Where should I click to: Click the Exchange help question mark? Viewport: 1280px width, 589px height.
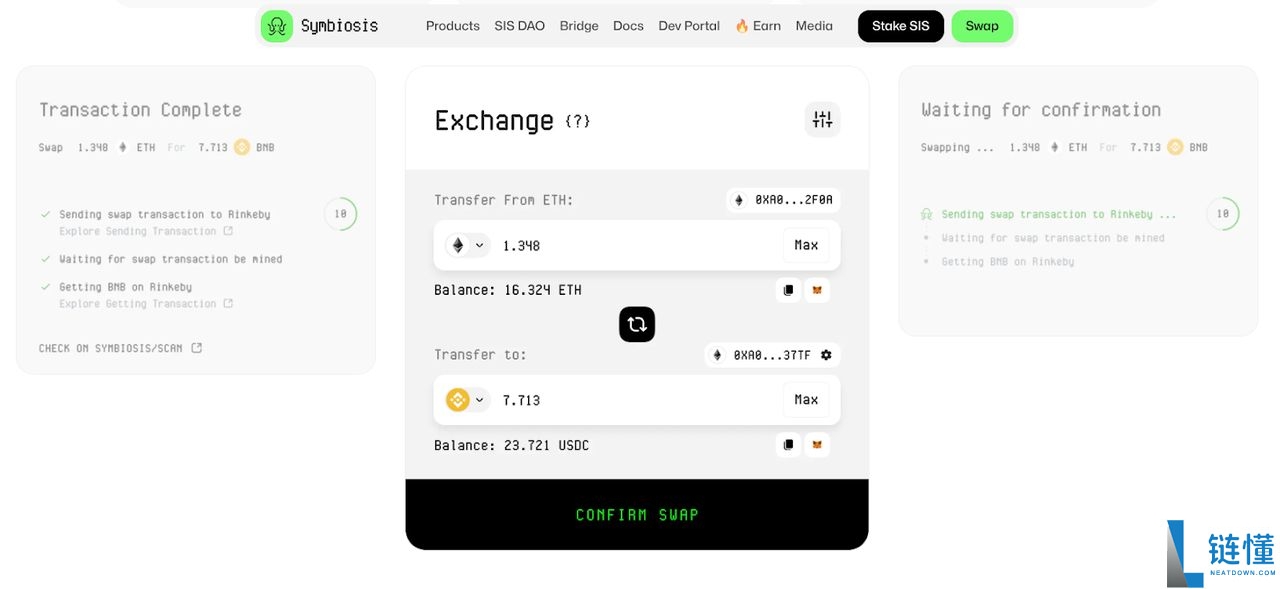578,121
